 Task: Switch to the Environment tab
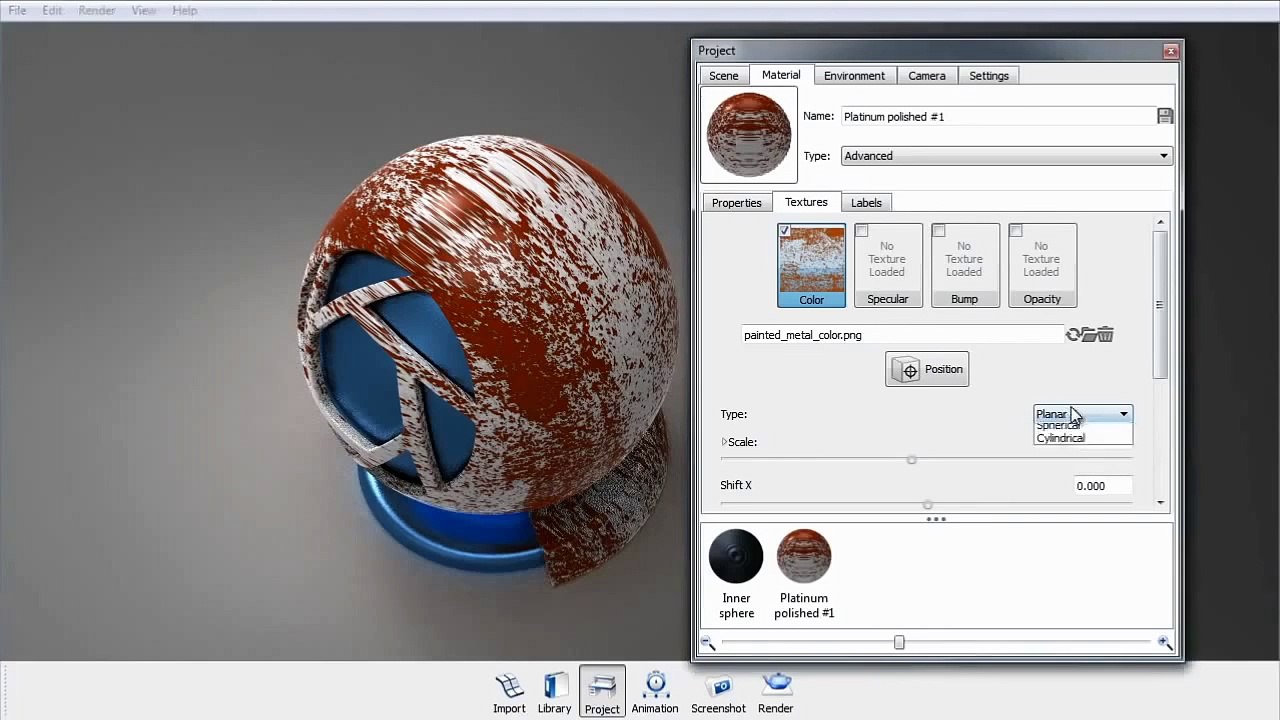[854, 76]
